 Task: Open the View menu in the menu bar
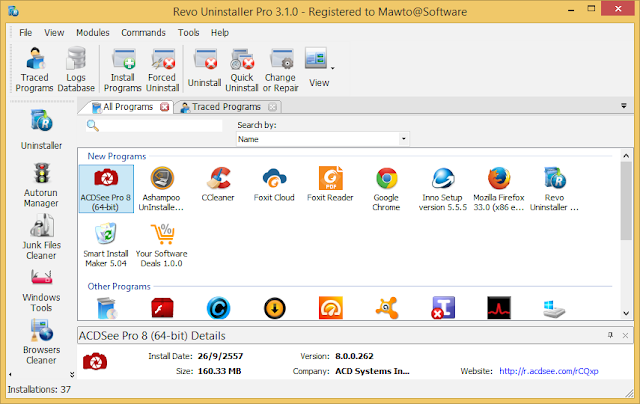click(x=54, y=33)
